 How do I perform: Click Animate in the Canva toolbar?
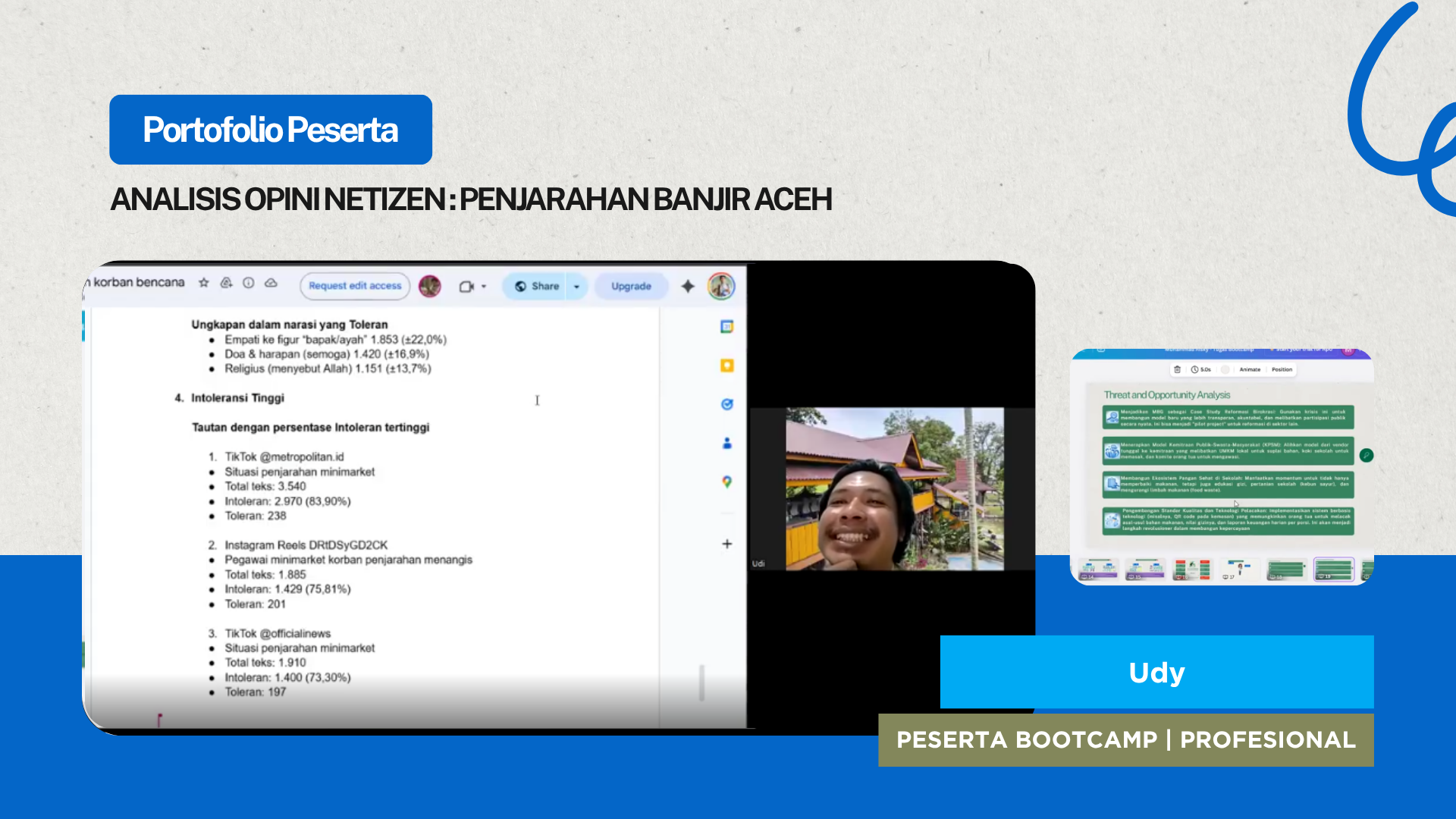(1250, 369)
